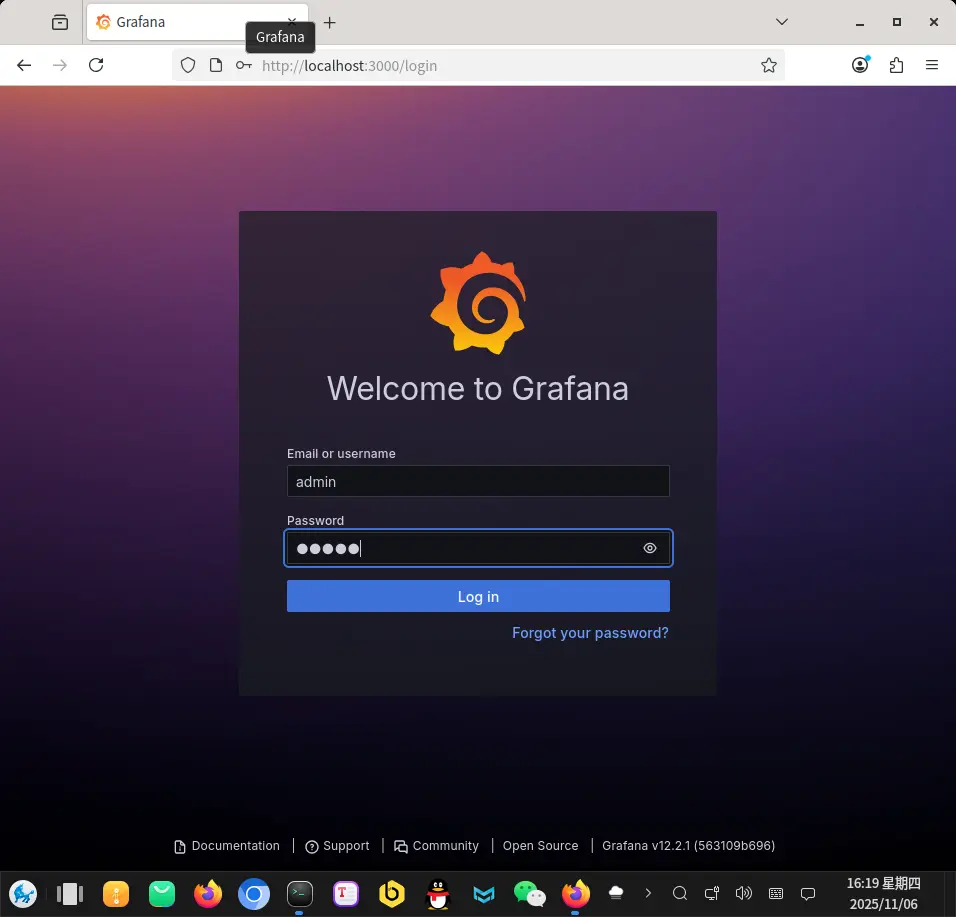Image resolution: width=956 pixels, height=917 pixels.
Task: Open the saved logins key icon
Action: pos(244,65)
